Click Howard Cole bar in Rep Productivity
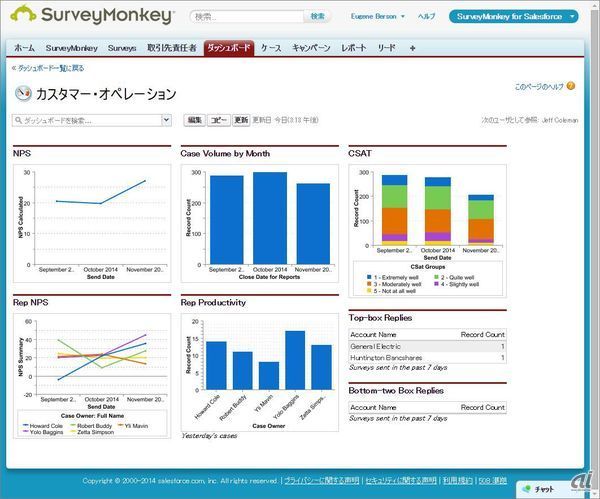Viewport: 600px width, 499px height. click(x=216, y=365)
